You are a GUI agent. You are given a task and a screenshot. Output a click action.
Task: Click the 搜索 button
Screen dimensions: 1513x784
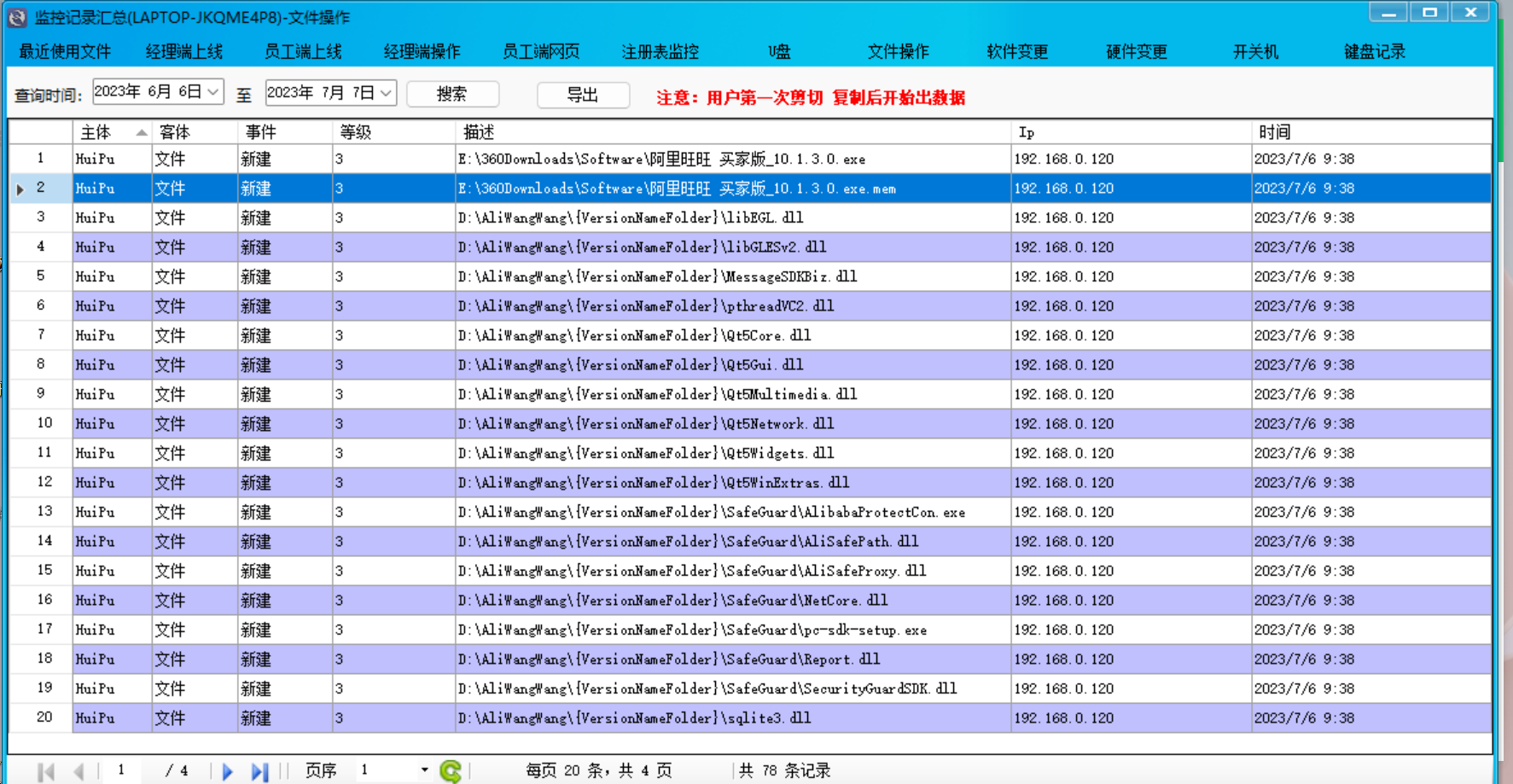452,94
